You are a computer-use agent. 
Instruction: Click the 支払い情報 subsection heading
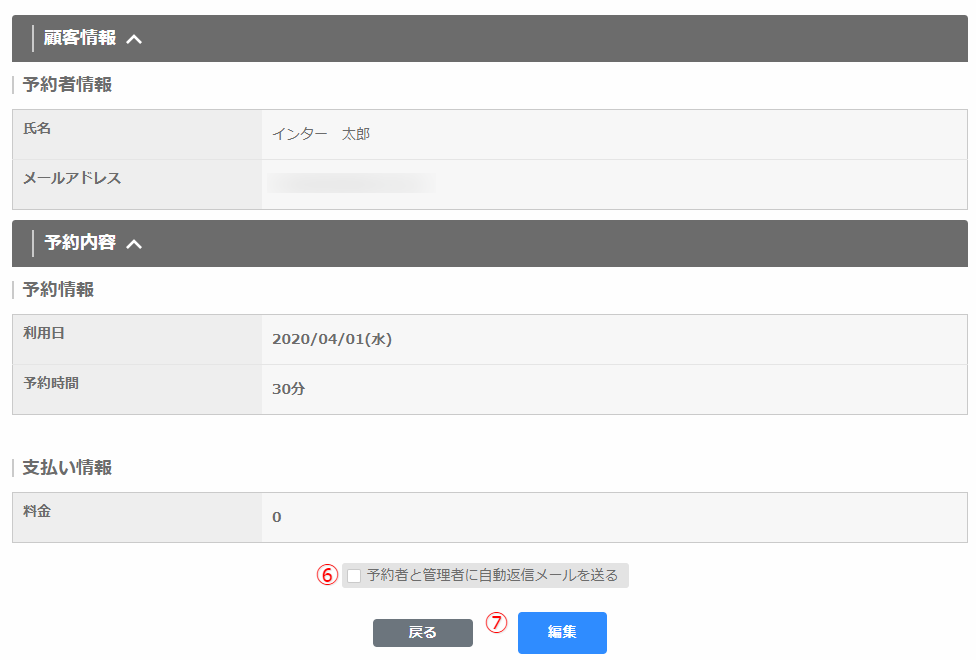pyautogui.click(x=67, y=467)
